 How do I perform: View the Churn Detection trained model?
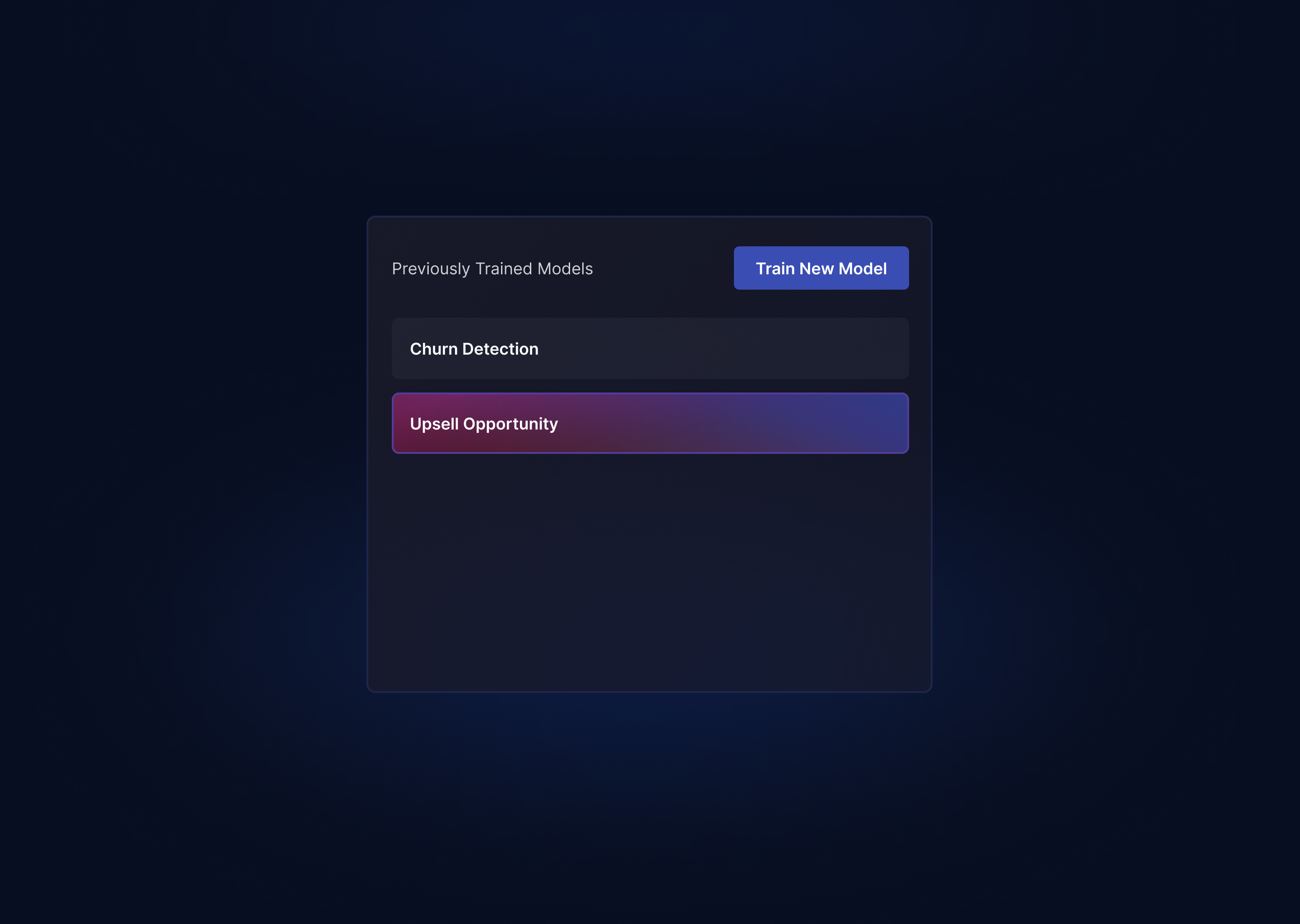(650, 348)
